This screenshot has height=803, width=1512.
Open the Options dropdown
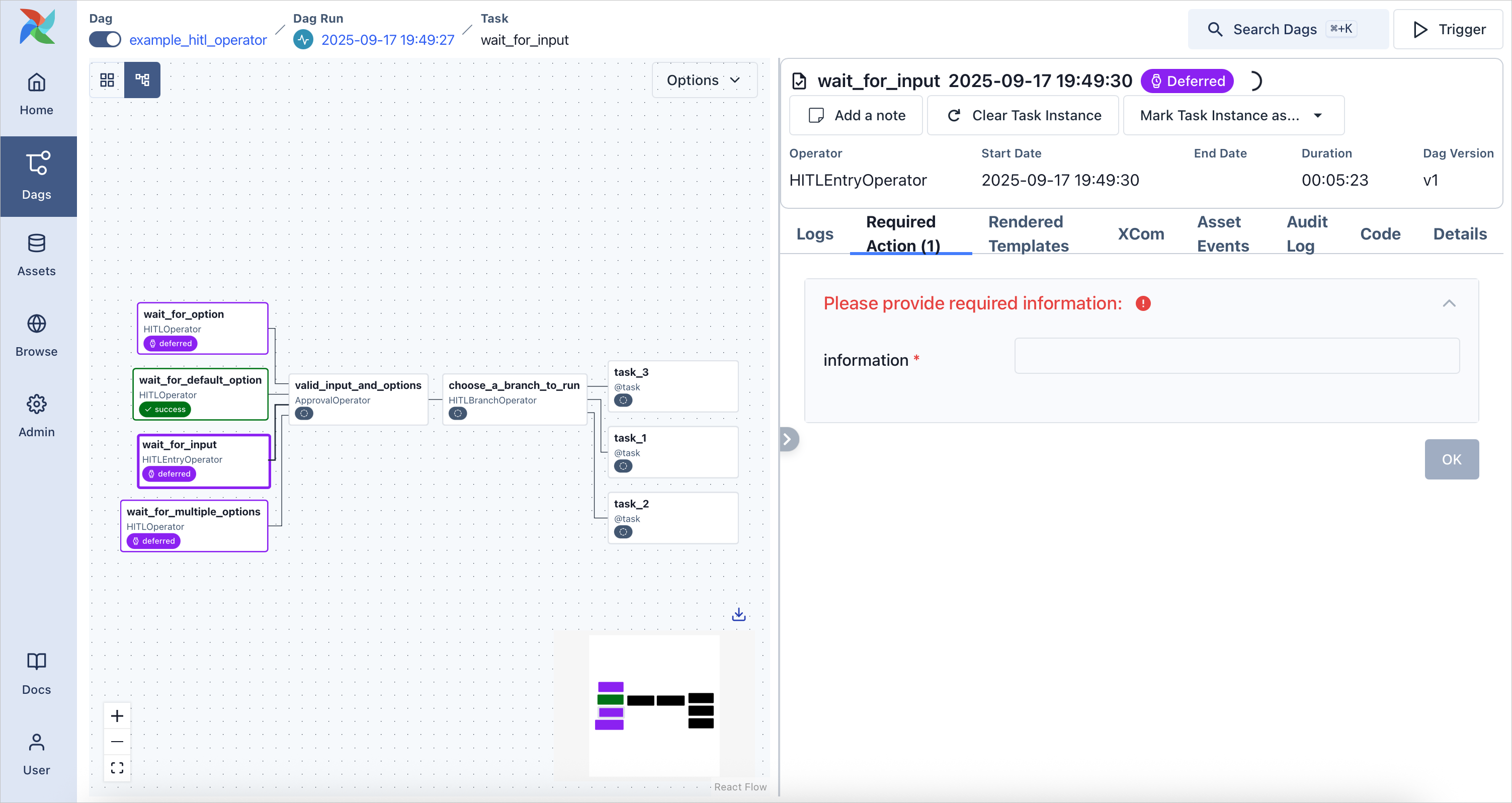[x=704, y=80]
